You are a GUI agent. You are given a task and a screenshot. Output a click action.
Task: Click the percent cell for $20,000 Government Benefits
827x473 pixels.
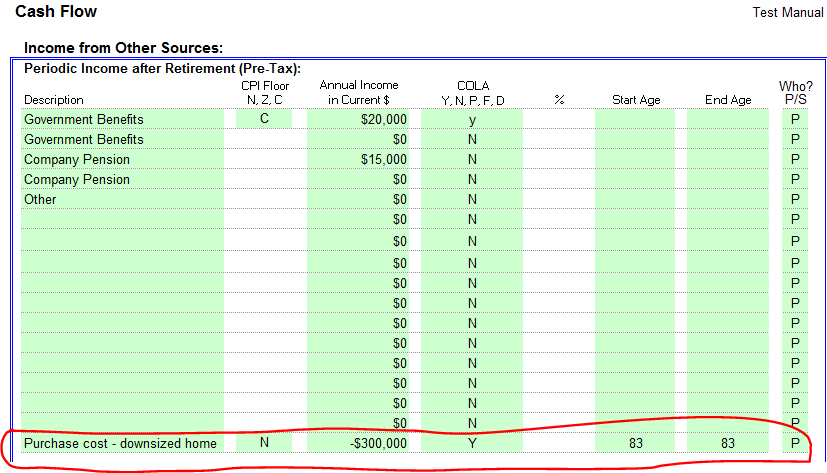(559, 120)
